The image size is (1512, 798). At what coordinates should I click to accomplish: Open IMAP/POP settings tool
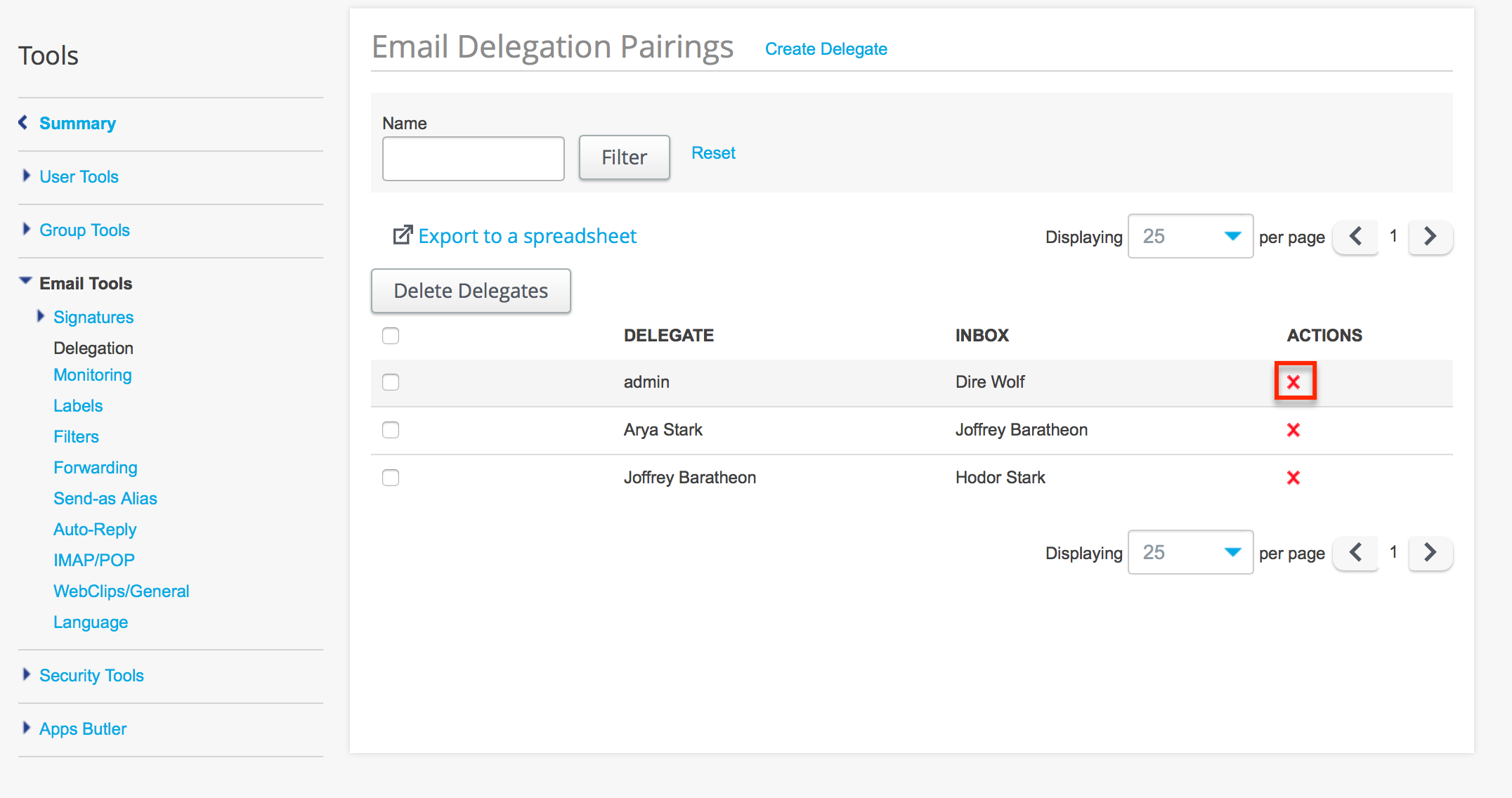tap(94, 561)
